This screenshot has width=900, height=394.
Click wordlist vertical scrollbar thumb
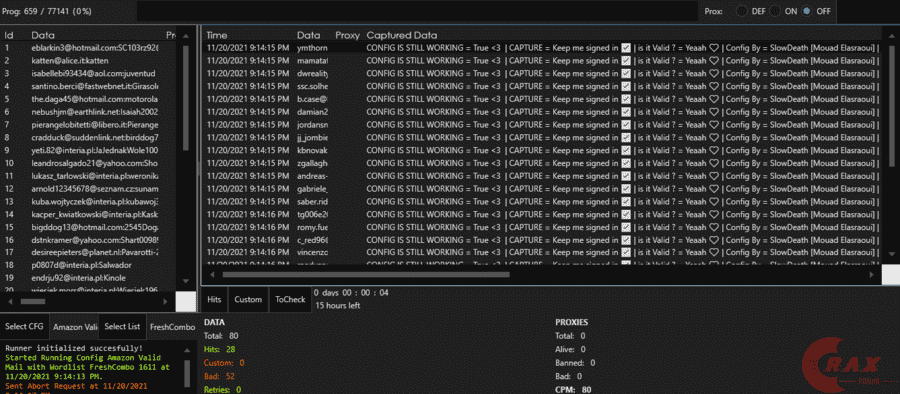185,98
